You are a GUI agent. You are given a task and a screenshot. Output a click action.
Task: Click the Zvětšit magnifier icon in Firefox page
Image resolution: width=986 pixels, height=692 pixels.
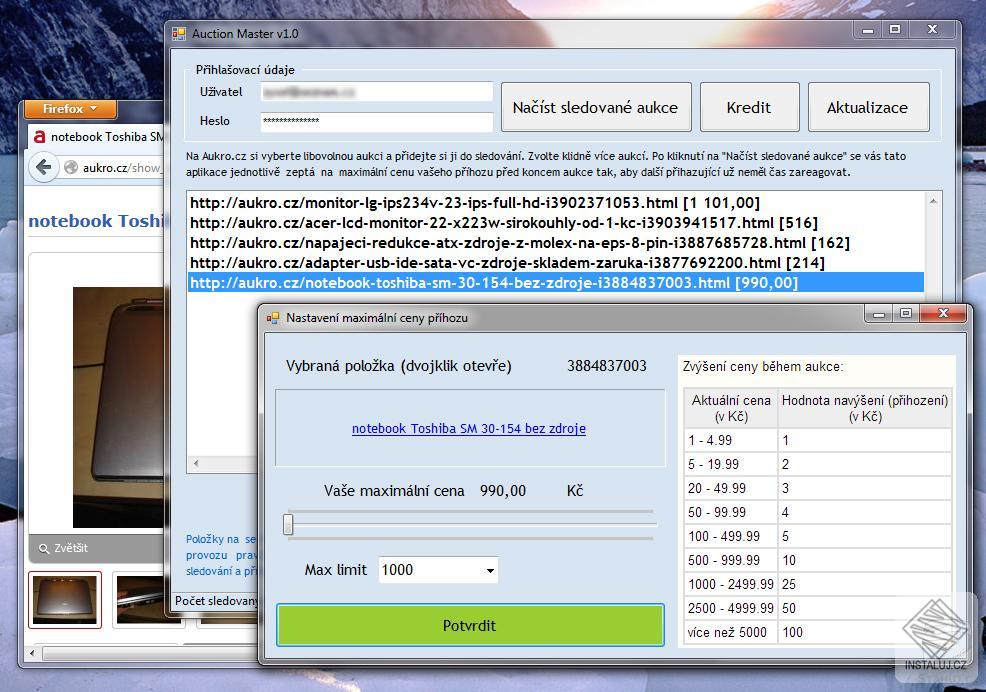click(43, 549)
